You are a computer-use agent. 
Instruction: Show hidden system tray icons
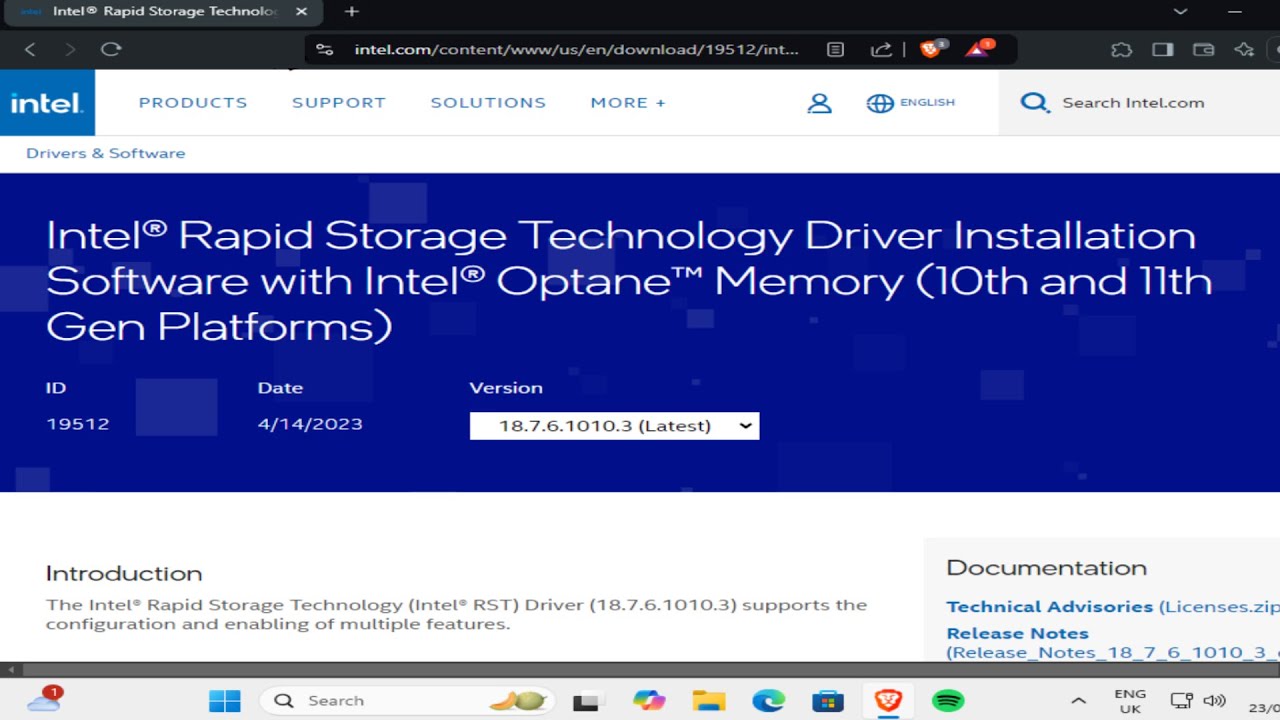pyautogui.click(x=1078, y=701)
